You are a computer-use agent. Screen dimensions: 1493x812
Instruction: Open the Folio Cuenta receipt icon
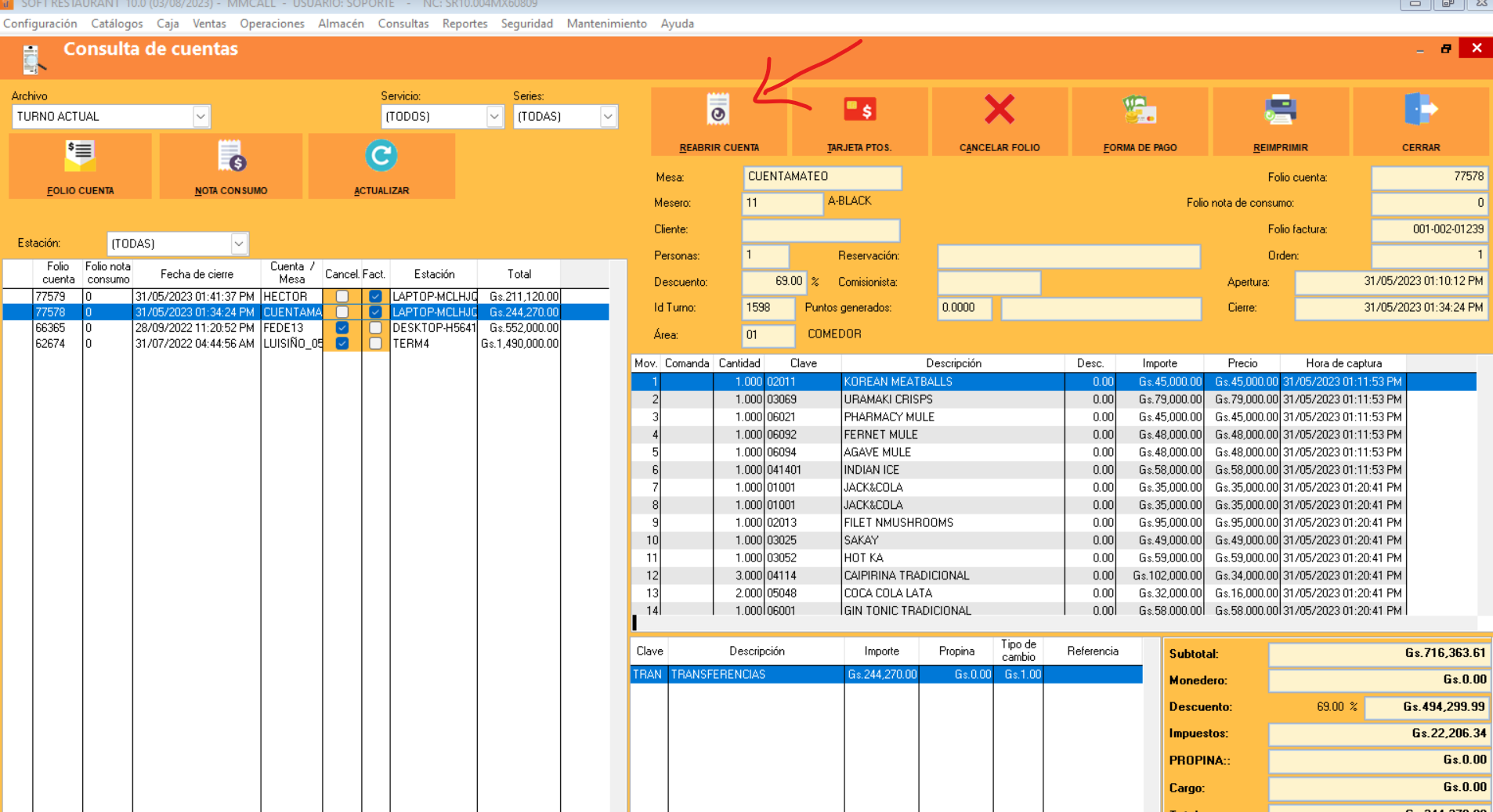80,157
